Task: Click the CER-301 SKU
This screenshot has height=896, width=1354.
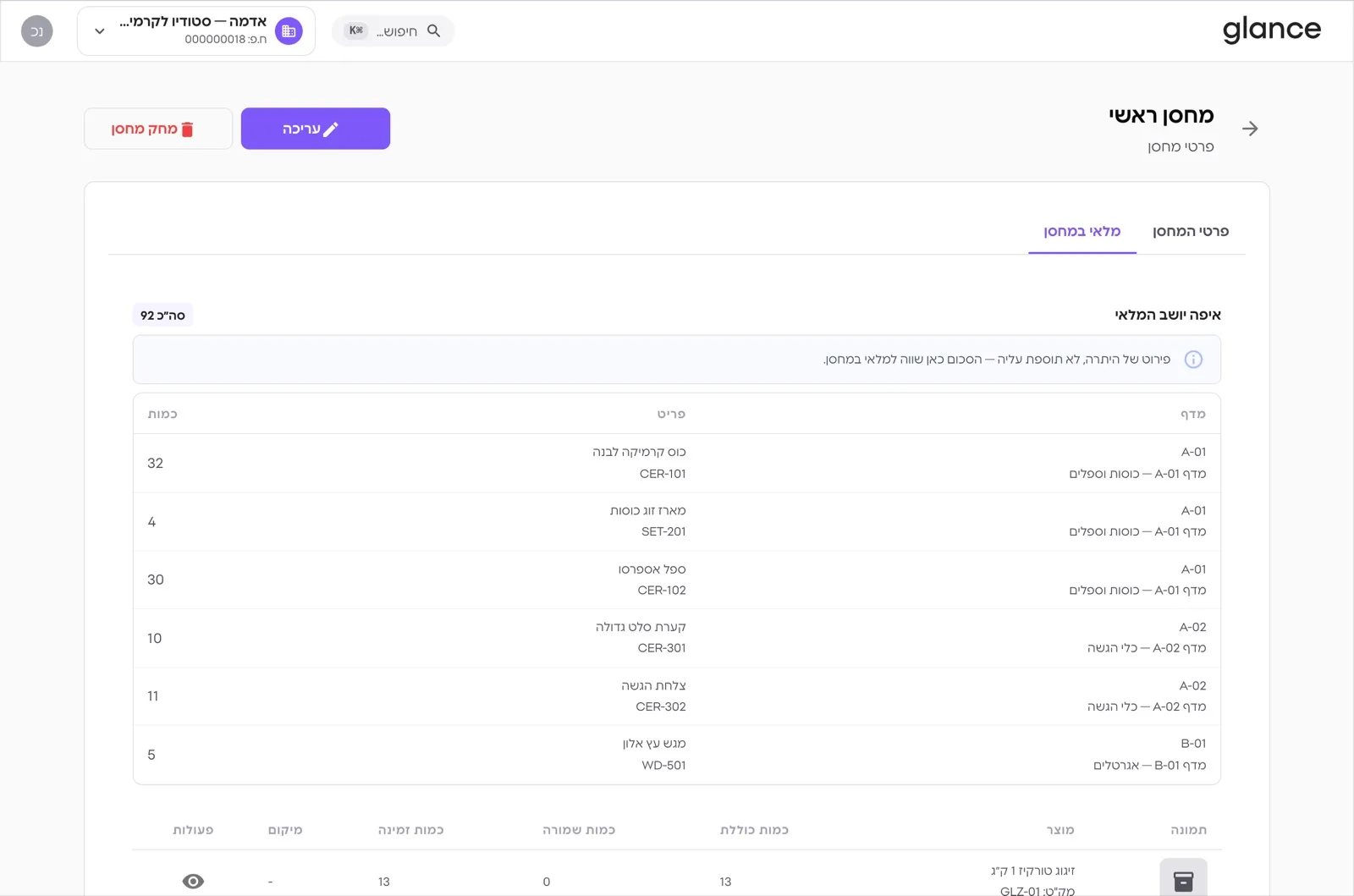Action: coord(662,648)
